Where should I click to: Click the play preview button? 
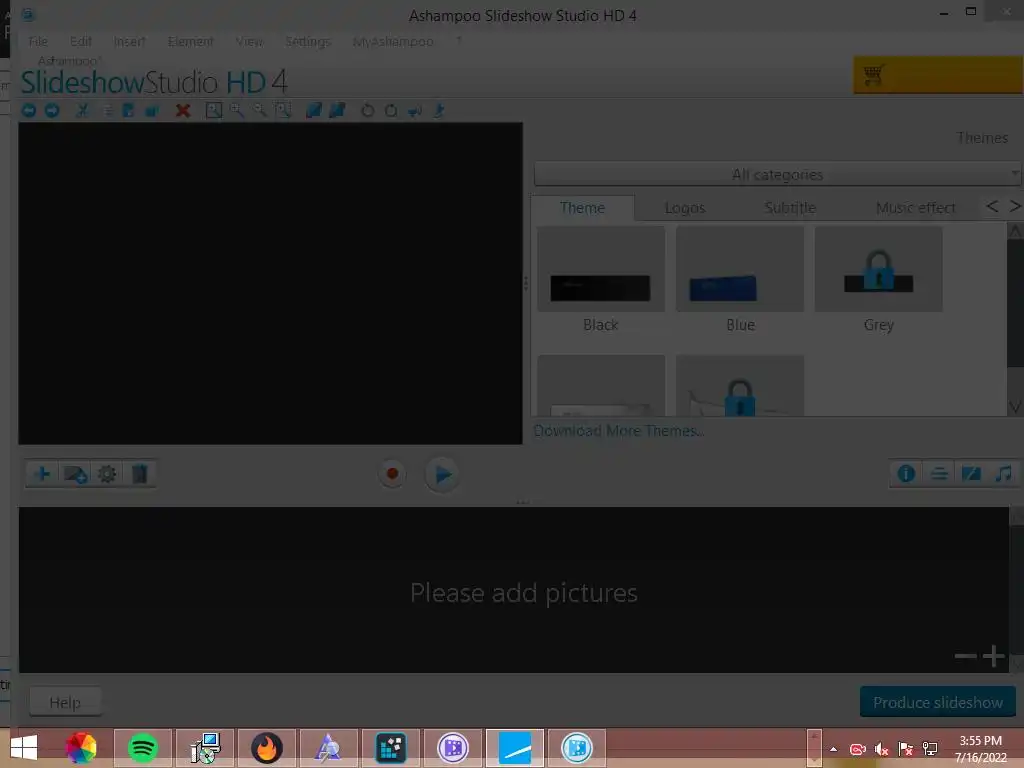[442, 474]
